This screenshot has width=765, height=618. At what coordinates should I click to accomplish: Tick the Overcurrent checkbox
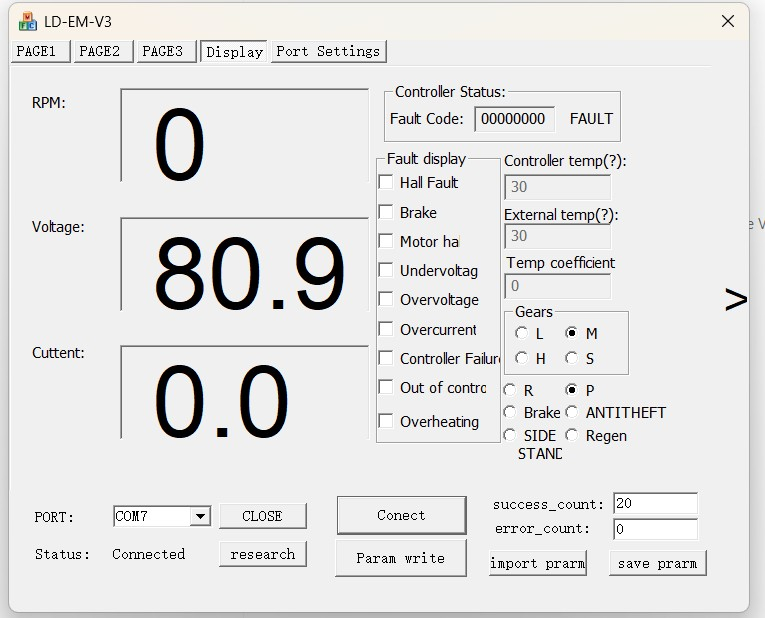[x=386, y=329]
